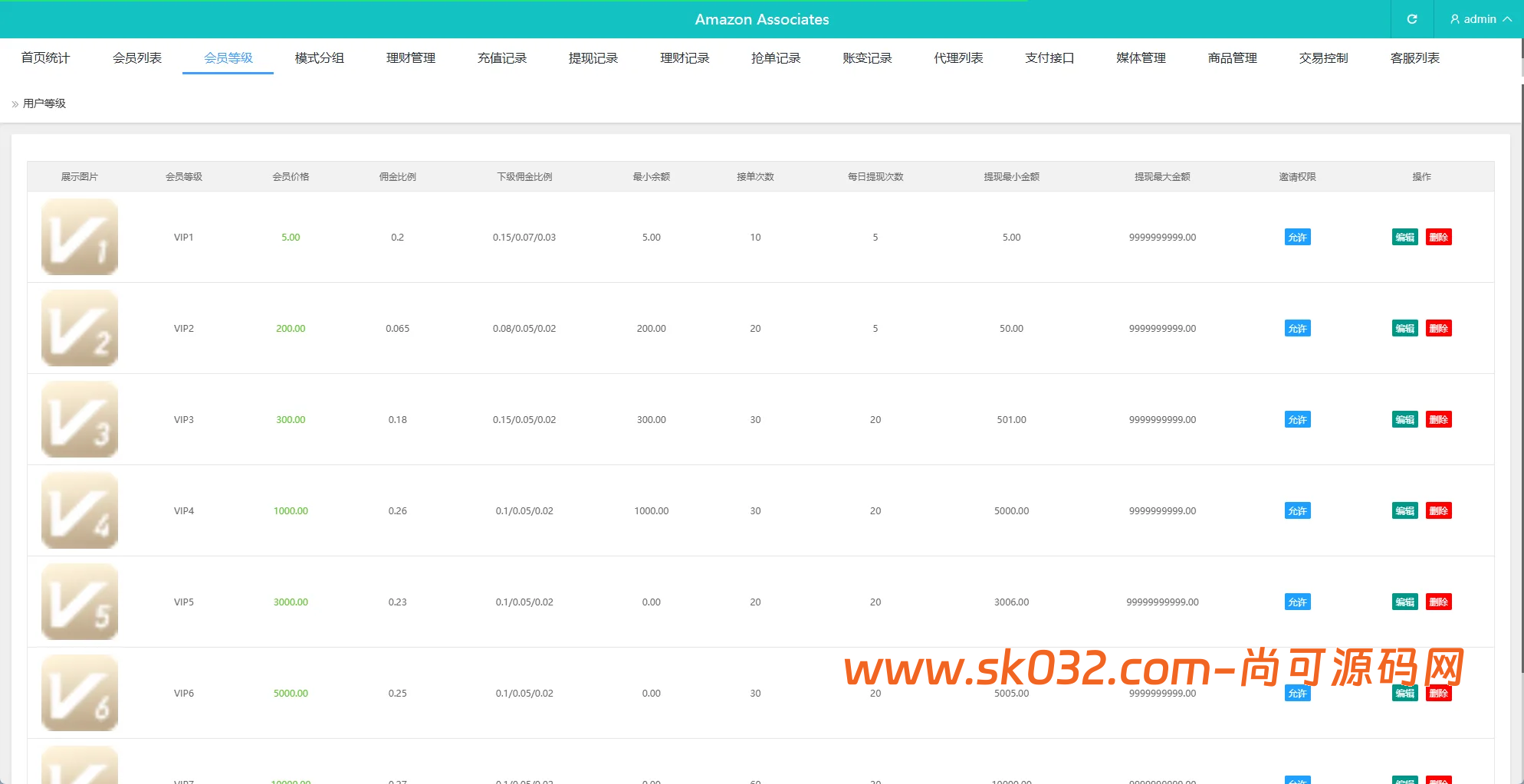This screenshot has width=1524, height=784.
Task: Click the VIP1 level image thumbnail
Action: (x=79, y=237)
